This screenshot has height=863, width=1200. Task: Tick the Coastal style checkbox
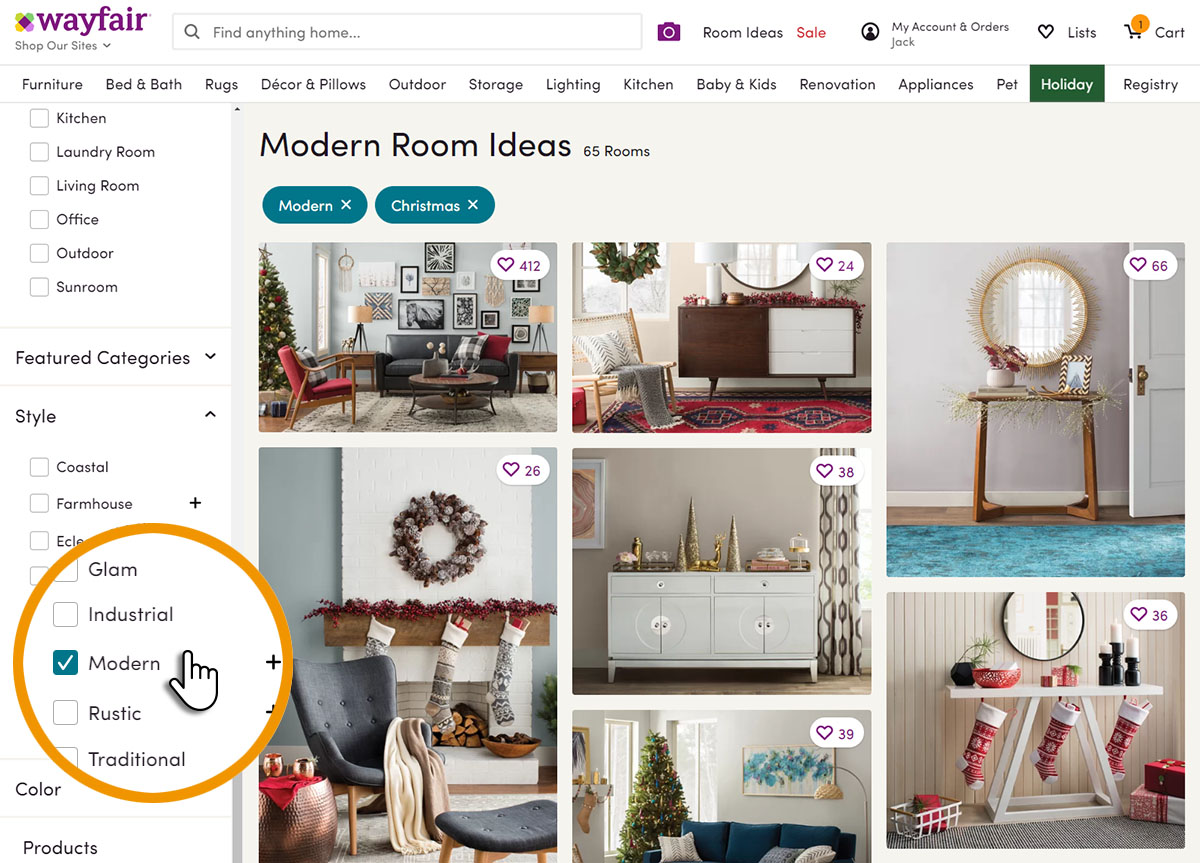39,467
